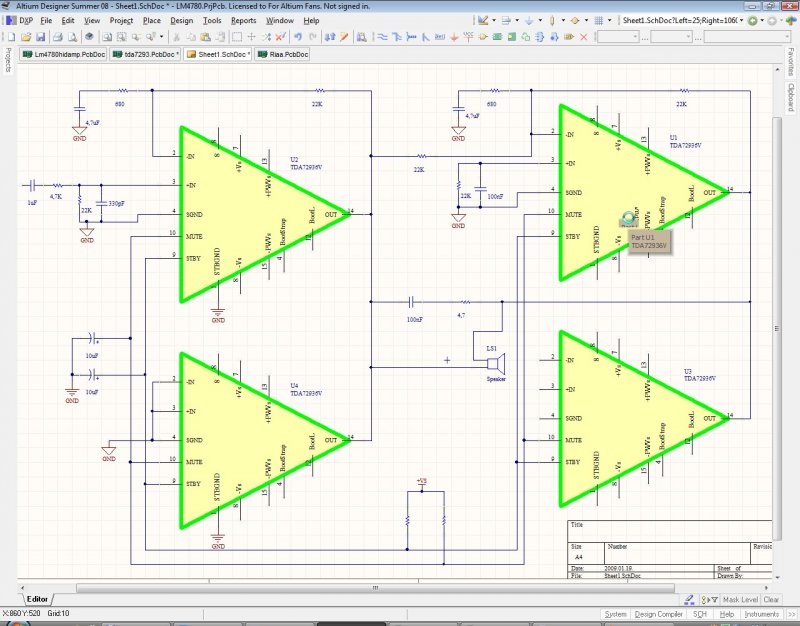Viewport: 800px width, 626px height.
Task: Open the Design Compiler panel button
Action: pos(658,614)
